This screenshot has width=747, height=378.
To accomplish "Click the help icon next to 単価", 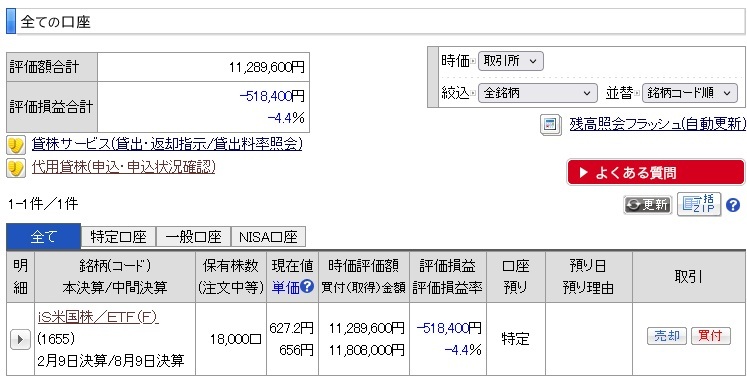I will pos(308,286).
